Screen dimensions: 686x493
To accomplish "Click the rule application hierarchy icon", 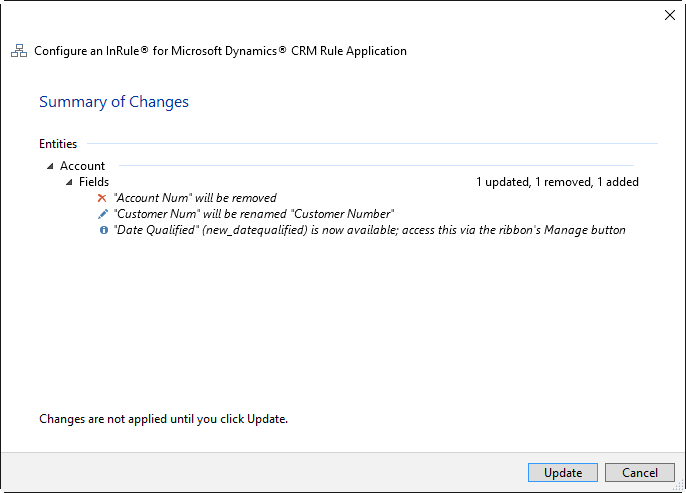I will pos(19,51).
